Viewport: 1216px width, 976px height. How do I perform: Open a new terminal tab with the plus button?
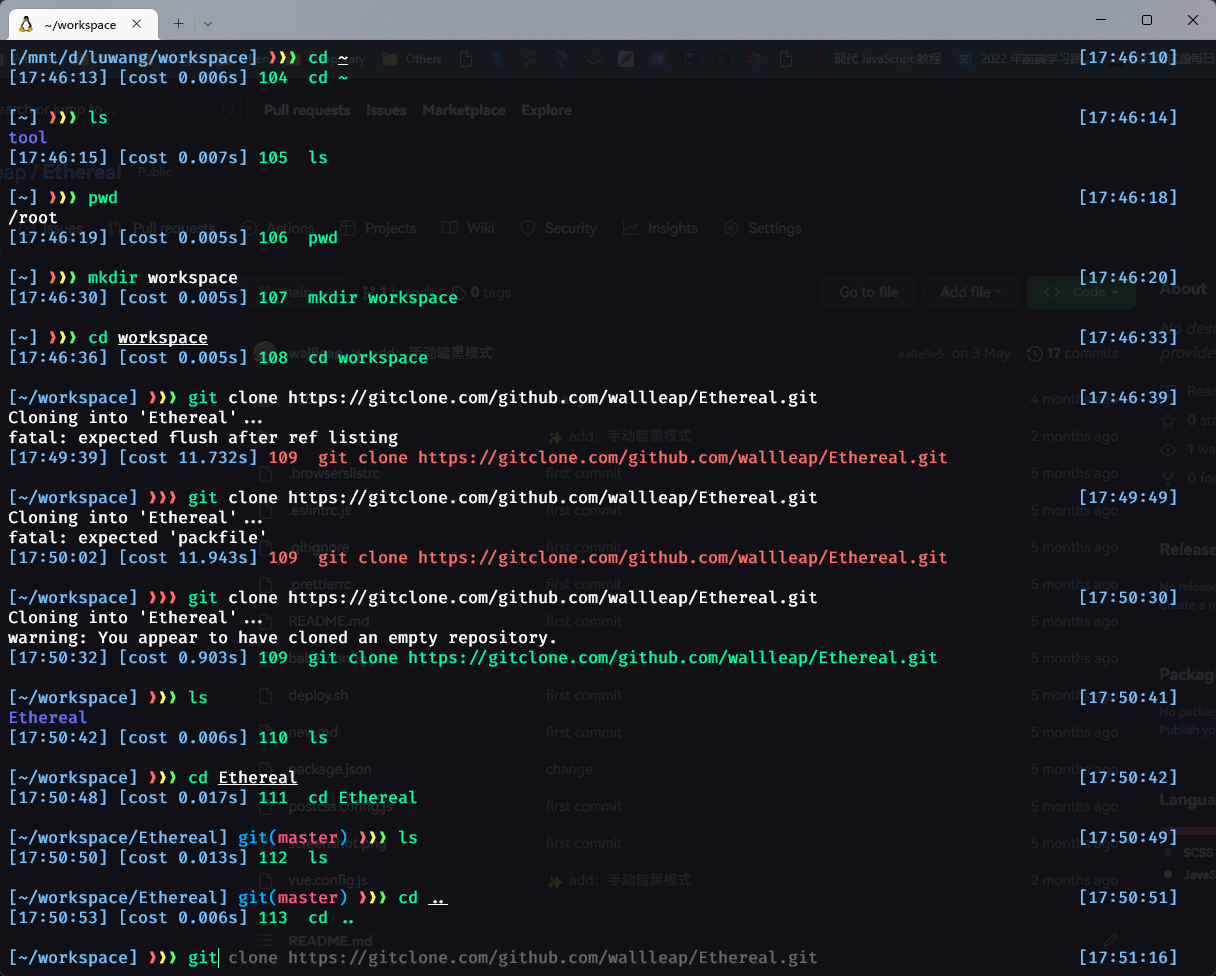pos(178,23)
